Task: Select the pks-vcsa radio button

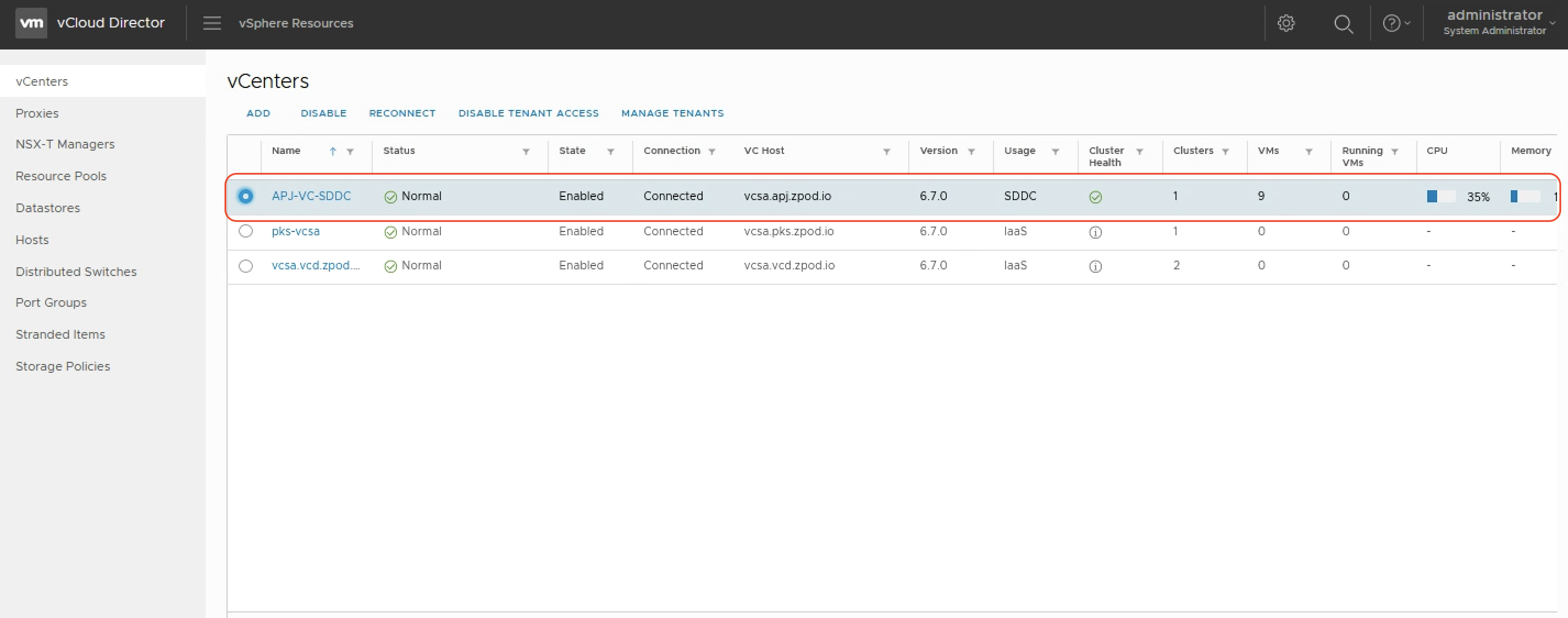Action: [x=245, y=231]
